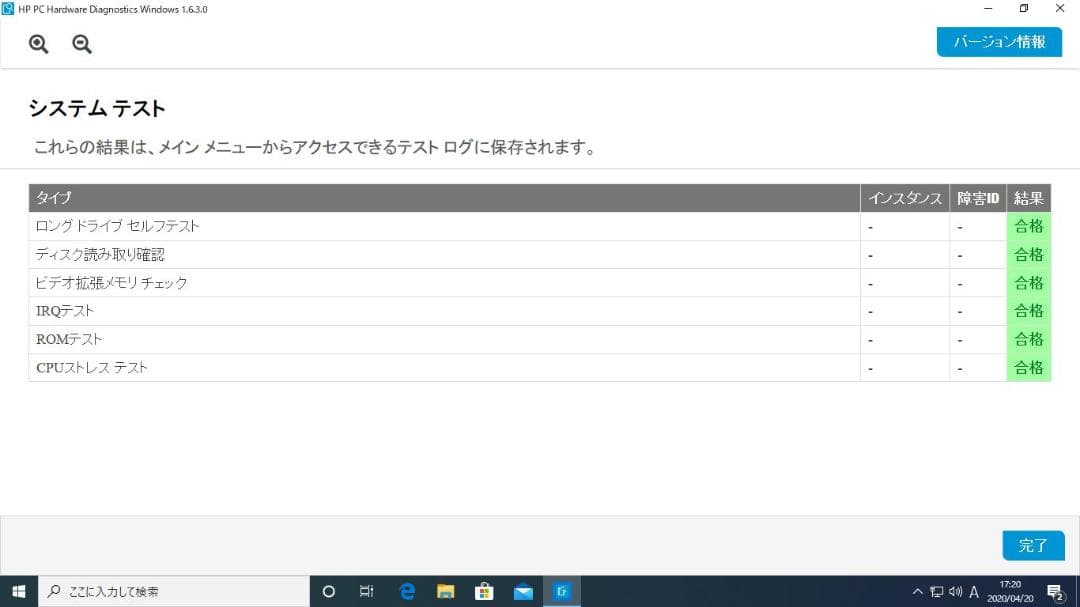Image resolution: width=1080 pixels, height=607 pixels.
Task: Select the zoom out magnifier icon
Action: [x=81, y=44]
